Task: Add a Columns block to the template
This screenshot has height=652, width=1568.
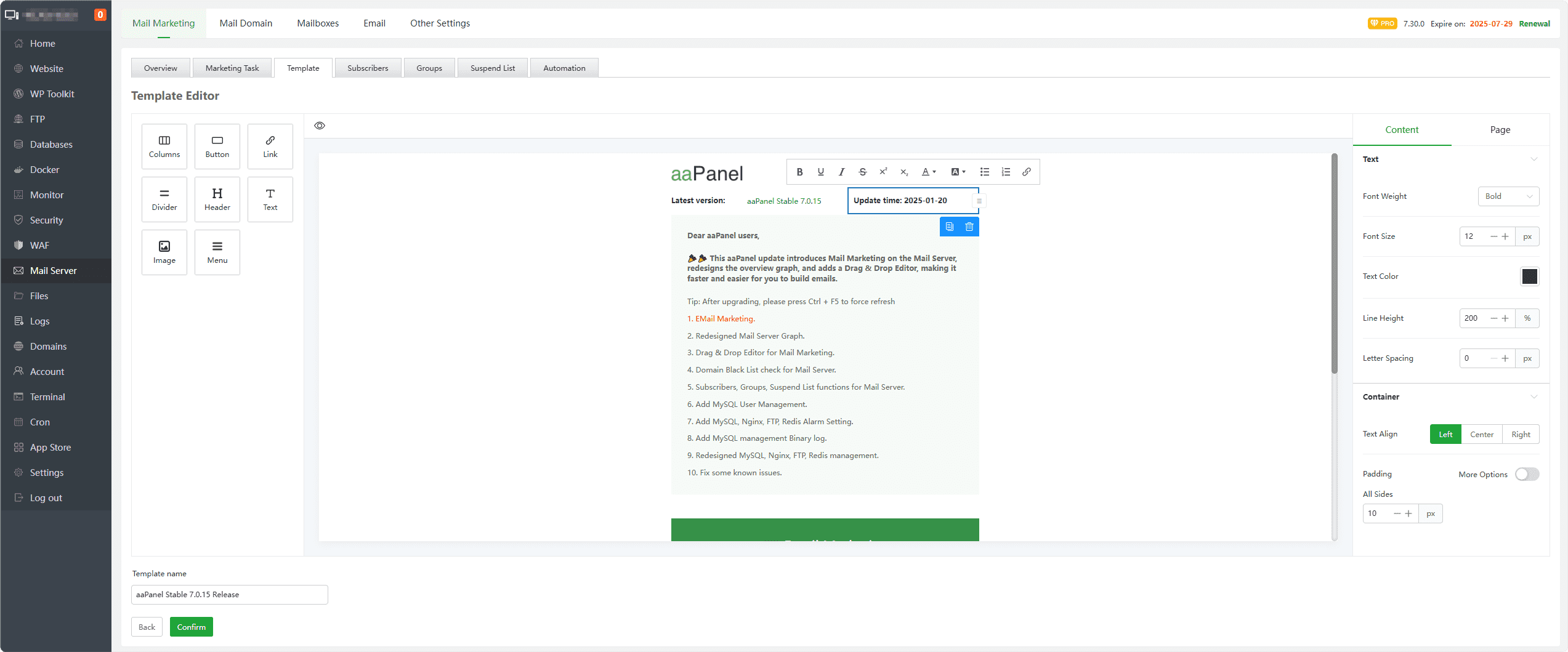Action: pyautogui.click(x=164, y=147)
